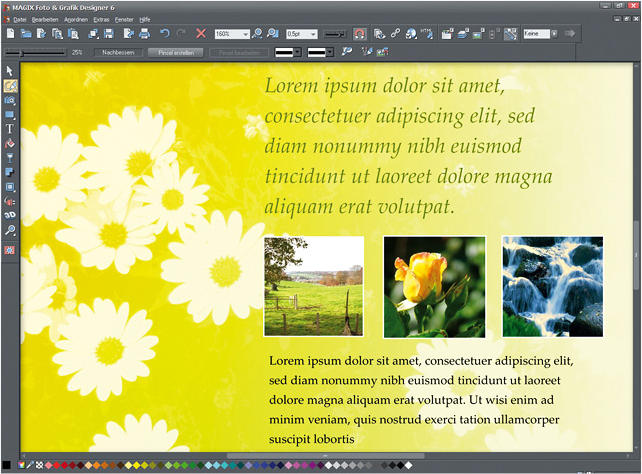Image resolution: width=642 pixels, height=474 pixels.
Task: Select the 3D extrude tool
Action: (x=10, y=215)
